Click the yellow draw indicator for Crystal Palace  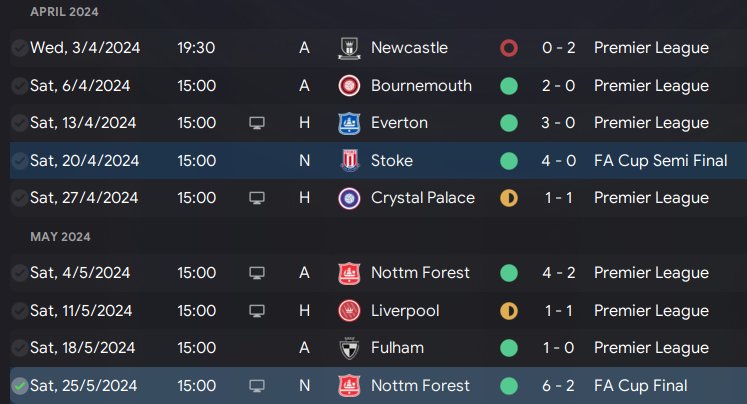[508, 198]
